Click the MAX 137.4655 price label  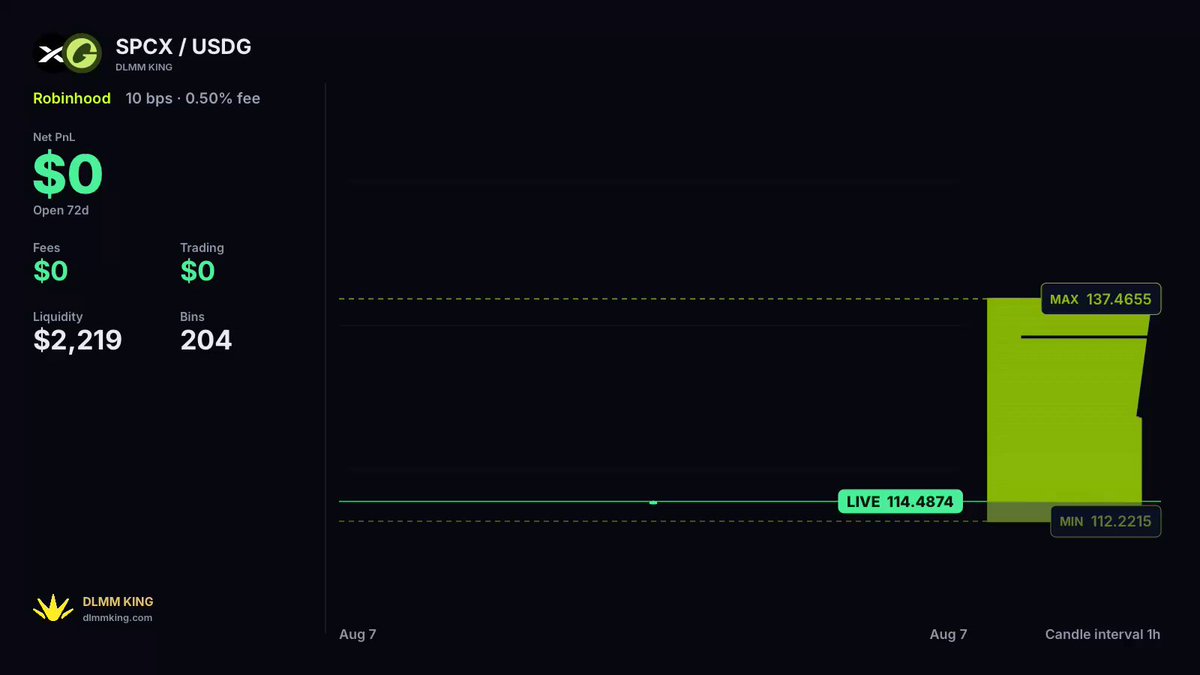pos(1101,299)
